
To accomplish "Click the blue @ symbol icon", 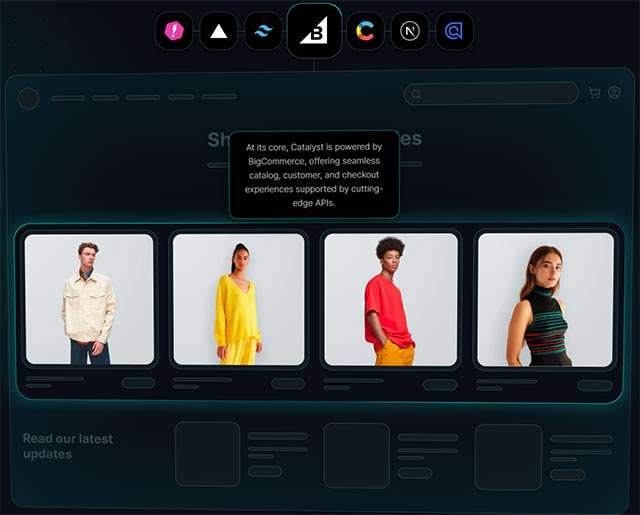I will [454, 31].
